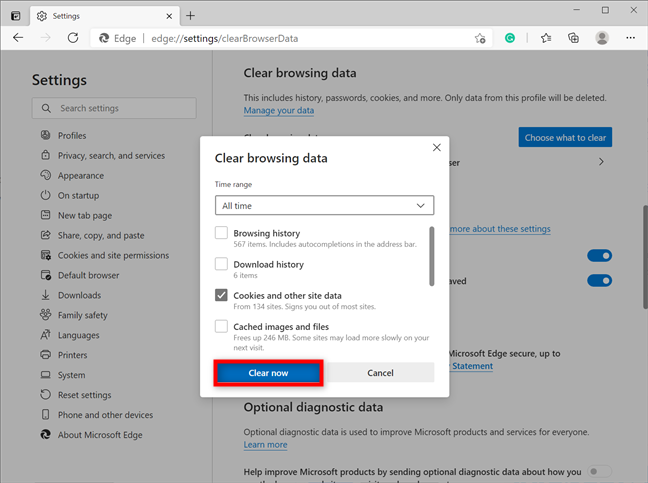Check Cached images and files checkbox

click(221, 326)
